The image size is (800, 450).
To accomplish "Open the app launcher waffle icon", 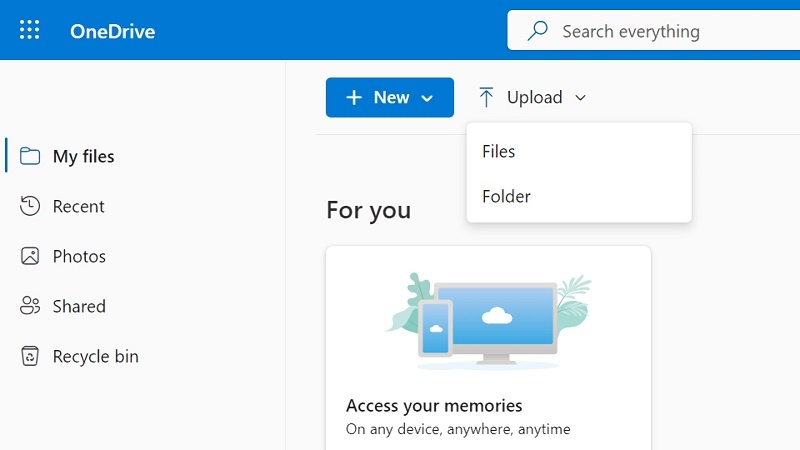I will [30, 30].
